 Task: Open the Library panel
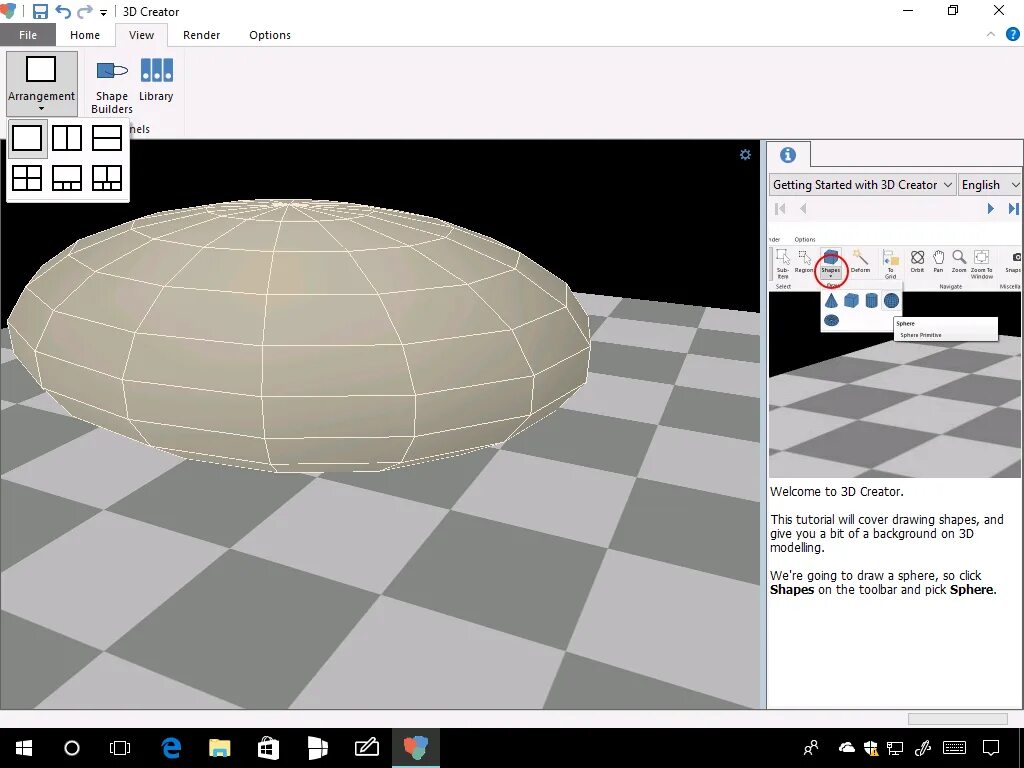coord(156,80)
